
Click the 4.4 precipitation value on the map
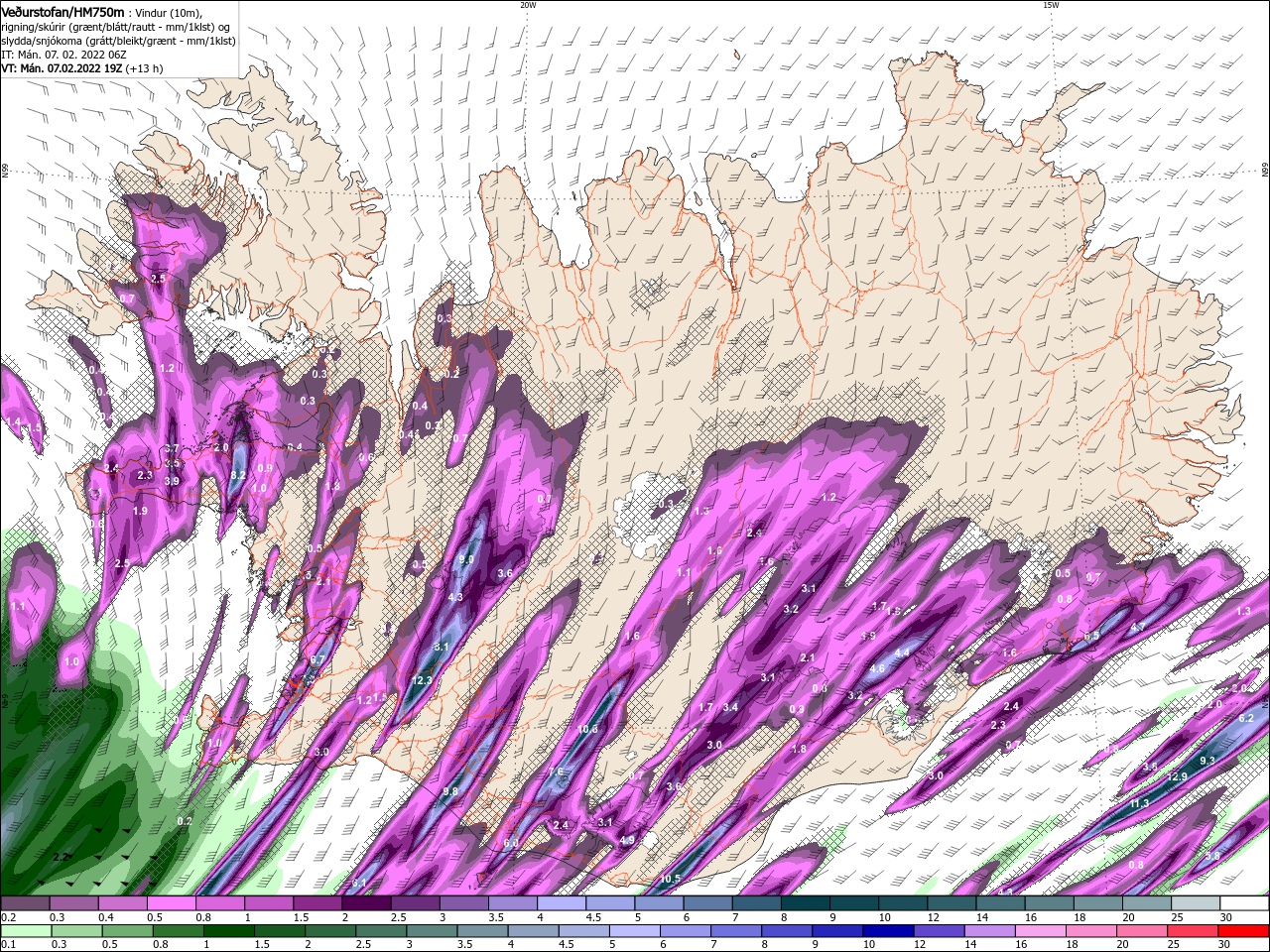pyautogui.click(x=902, y=653)
